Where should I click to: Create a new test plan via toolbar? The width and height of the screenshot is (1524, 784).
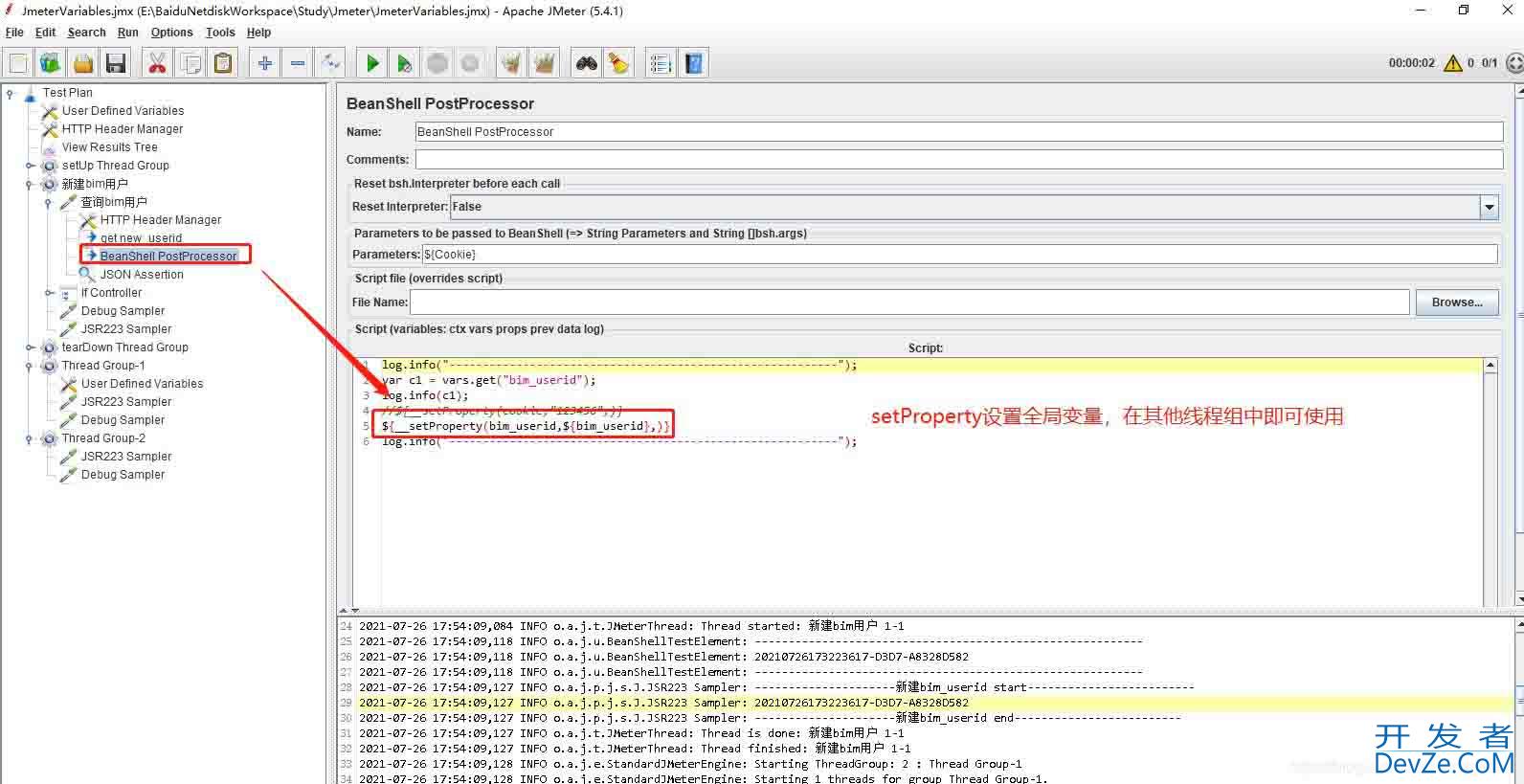(x=18, y=63)
